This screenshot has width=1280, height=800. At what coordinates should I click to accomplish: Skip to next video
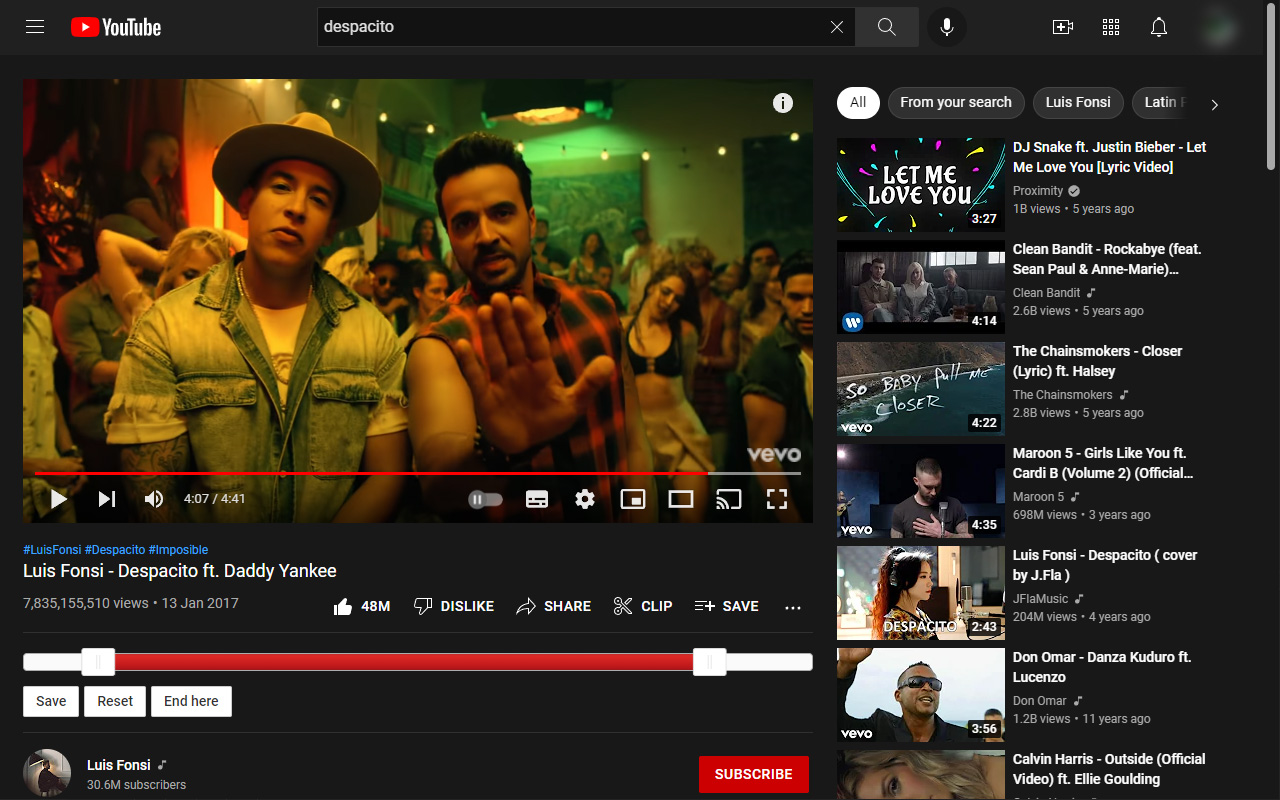107,498
